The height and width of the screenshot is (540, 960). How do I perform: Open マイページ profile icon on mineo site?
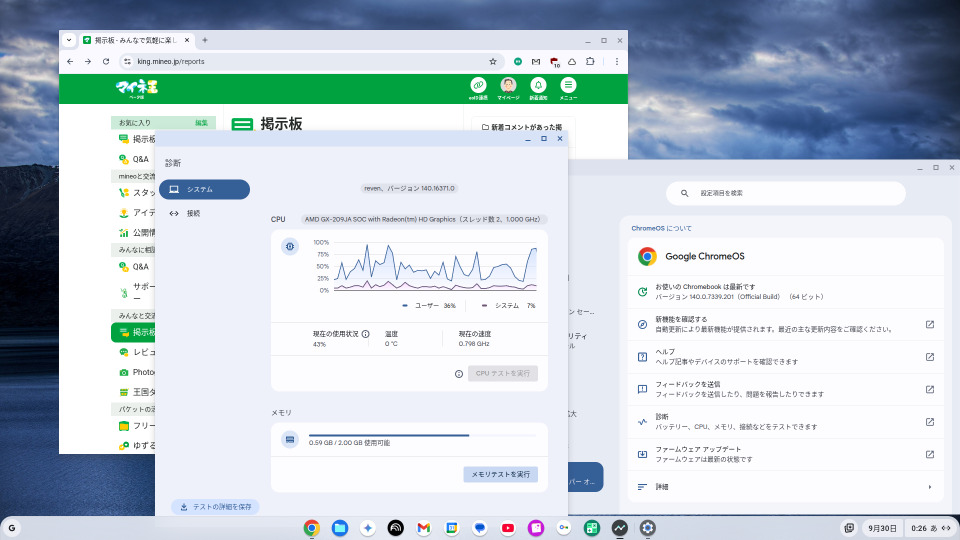[x=508, y=86]
